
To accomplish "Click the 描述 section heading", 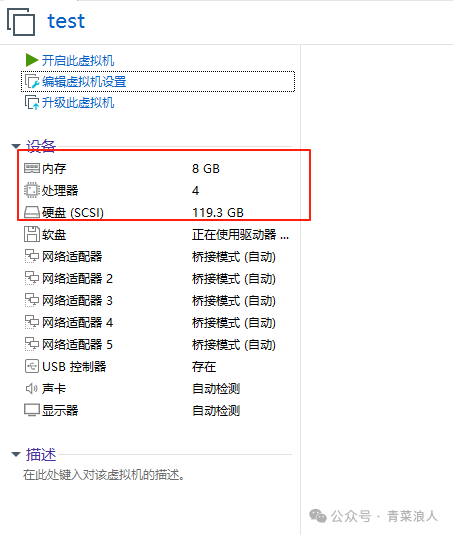I will pyautogui.click(x=41, y=454).
